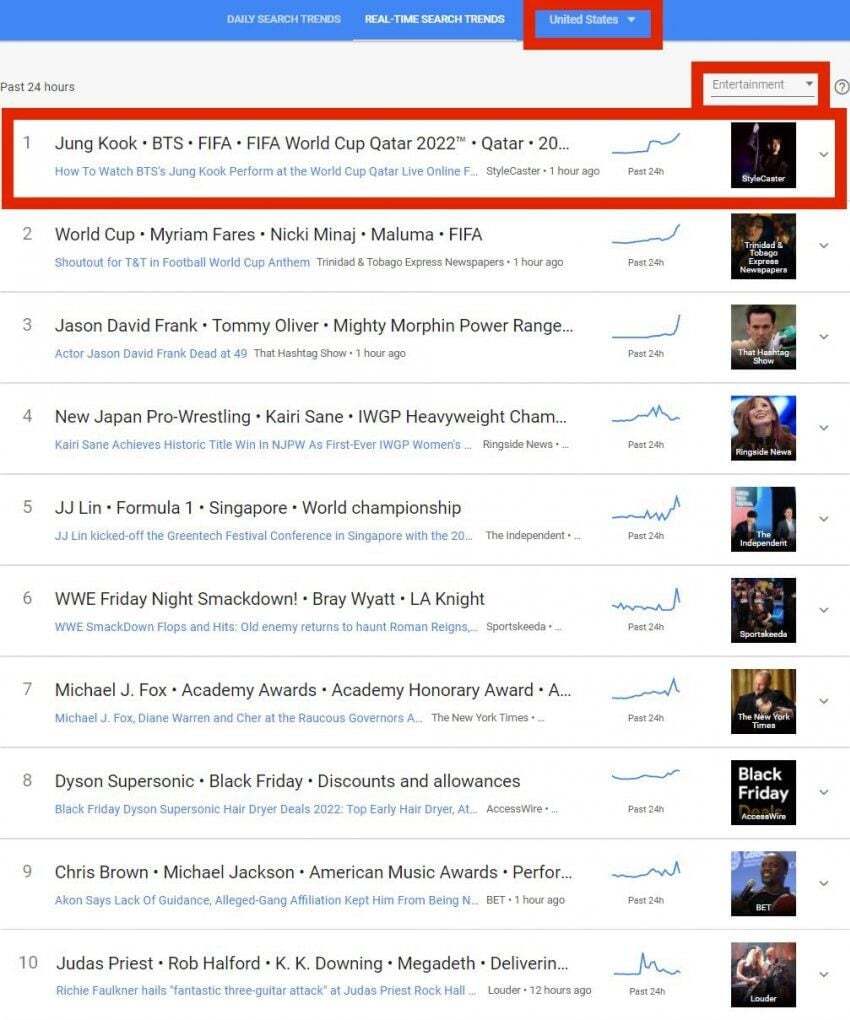Open Kairi Sane Historic Title Win article link
The width and height of the screenshot is (850, 1020).
pyautogui.click(x=263, y=444)
